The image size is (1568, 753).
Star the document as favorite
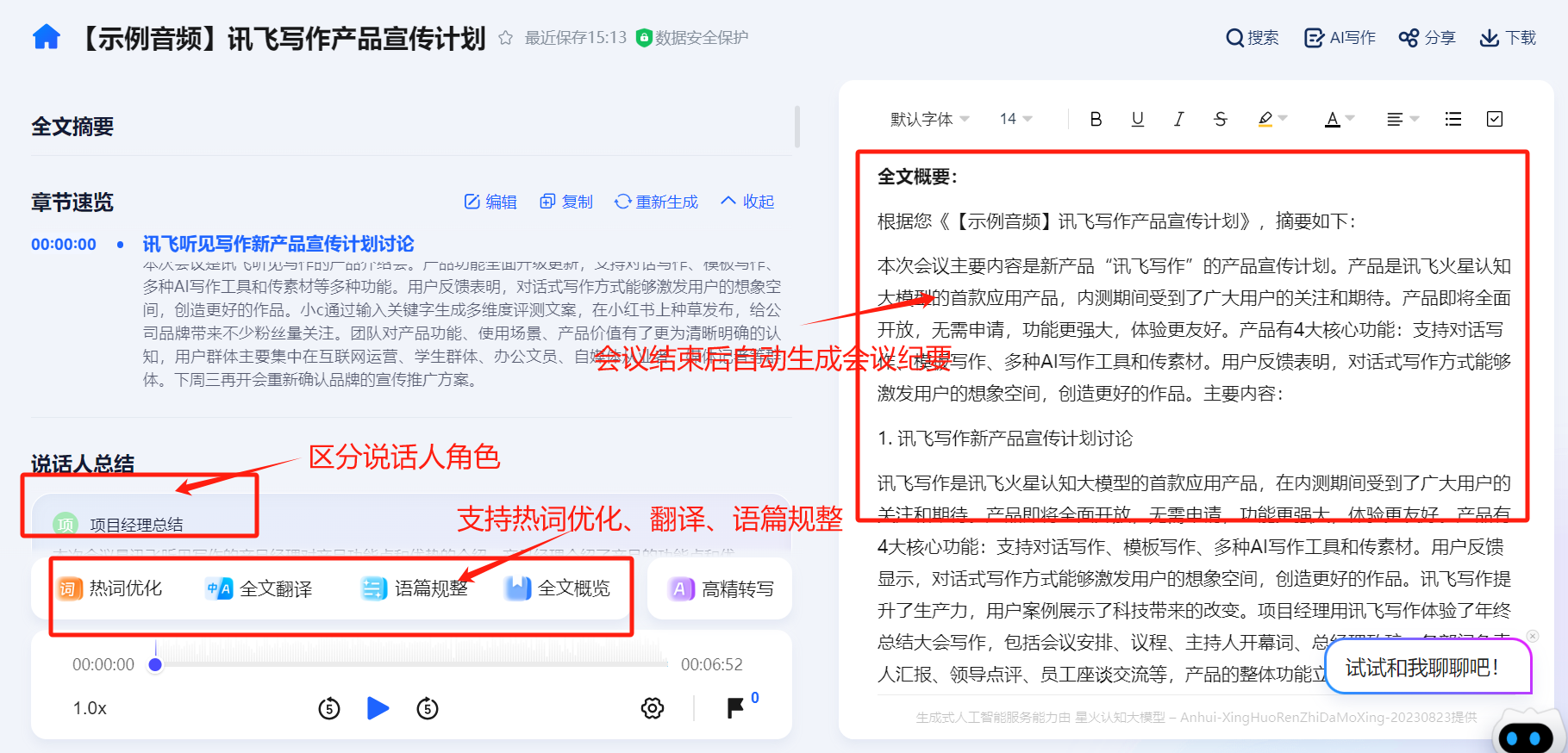click(506, 38)
